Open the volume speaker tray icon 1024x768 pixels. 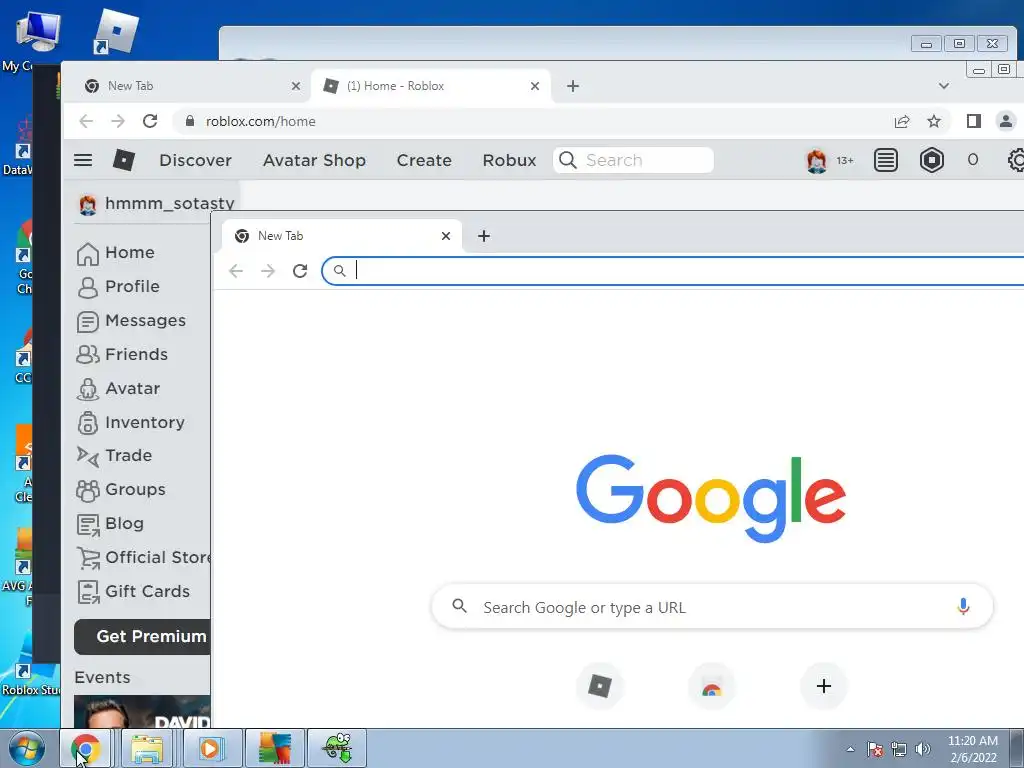coord(923,749)
